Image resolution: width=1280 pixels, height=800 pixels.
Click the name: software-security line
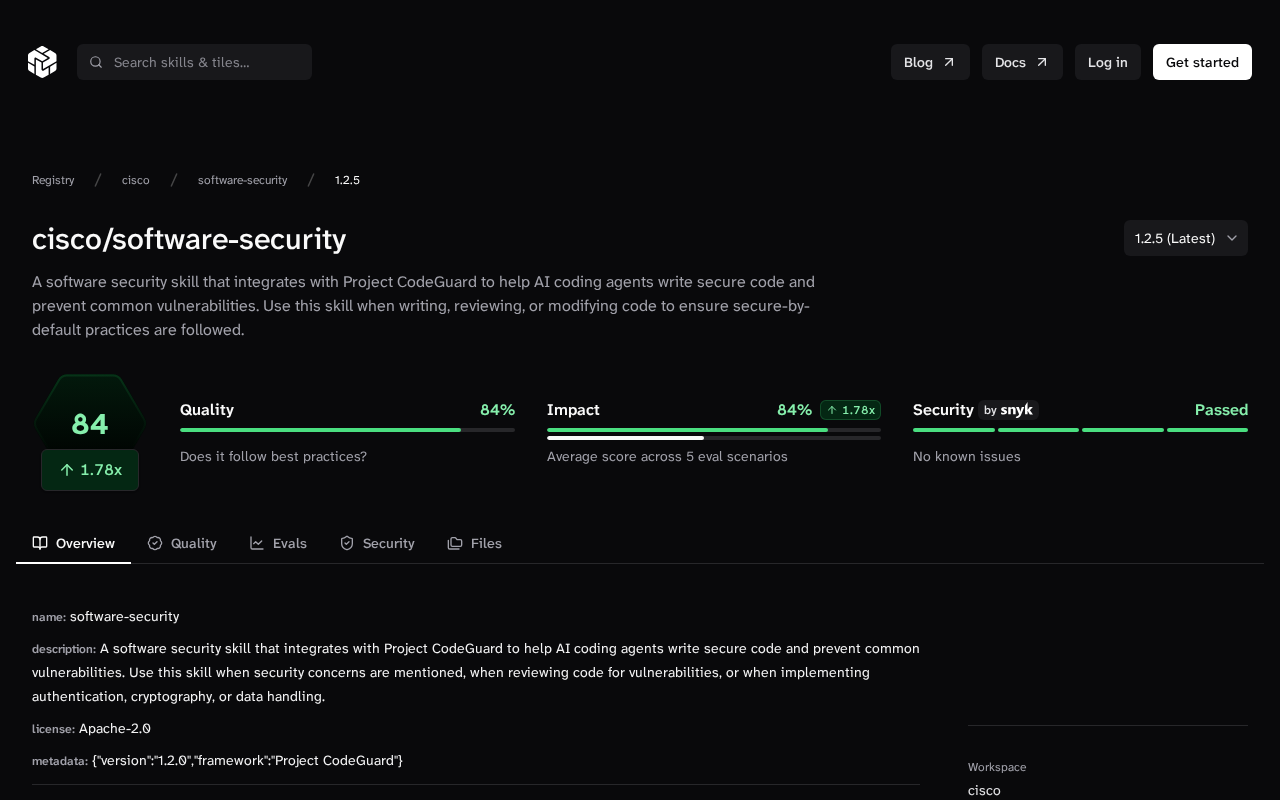pyautogui.click(x=106, y=616)
